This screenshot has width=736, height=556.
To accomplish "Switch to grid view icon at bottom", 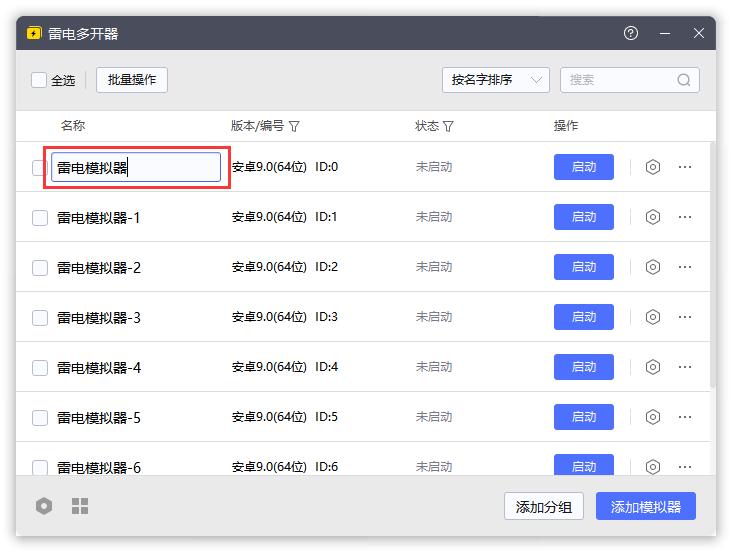I will pos(80,506).
